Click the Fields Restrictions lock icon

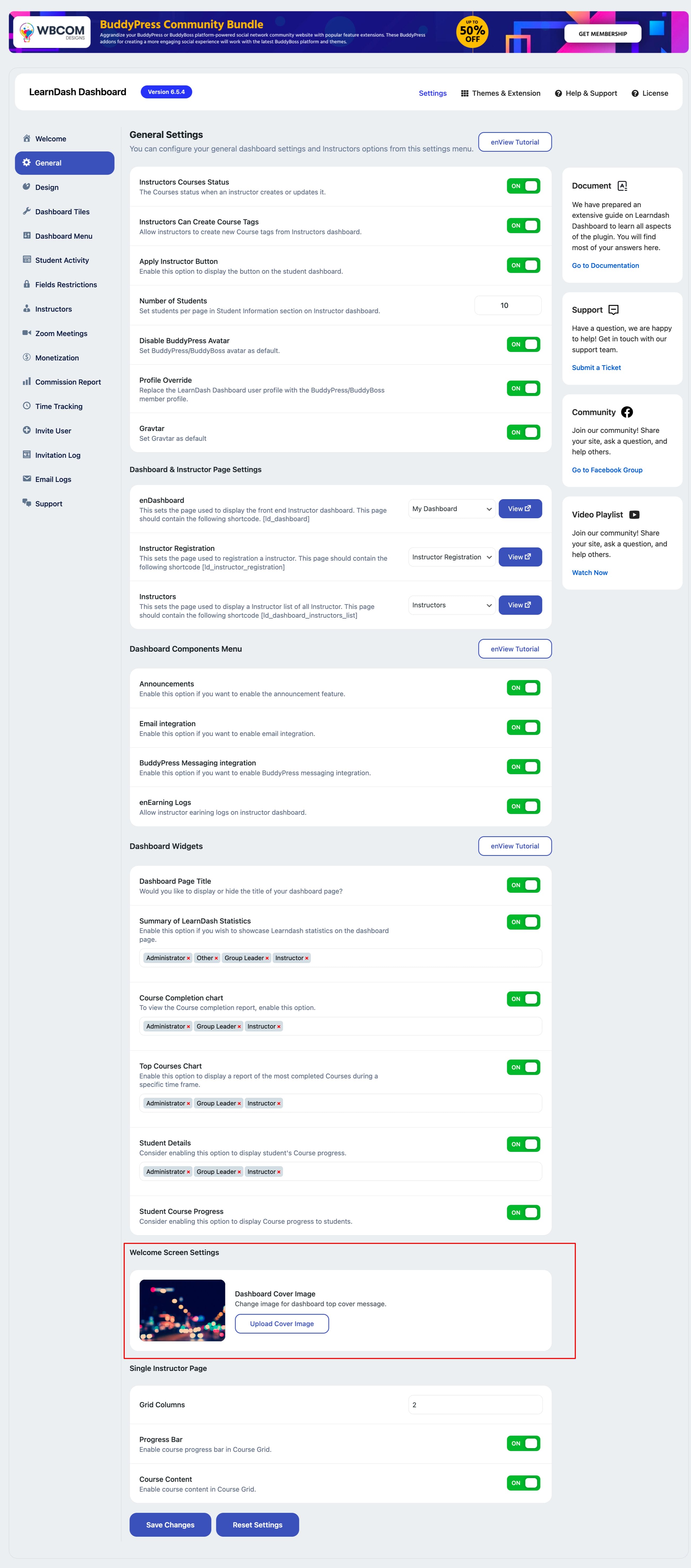coord(27,284)
